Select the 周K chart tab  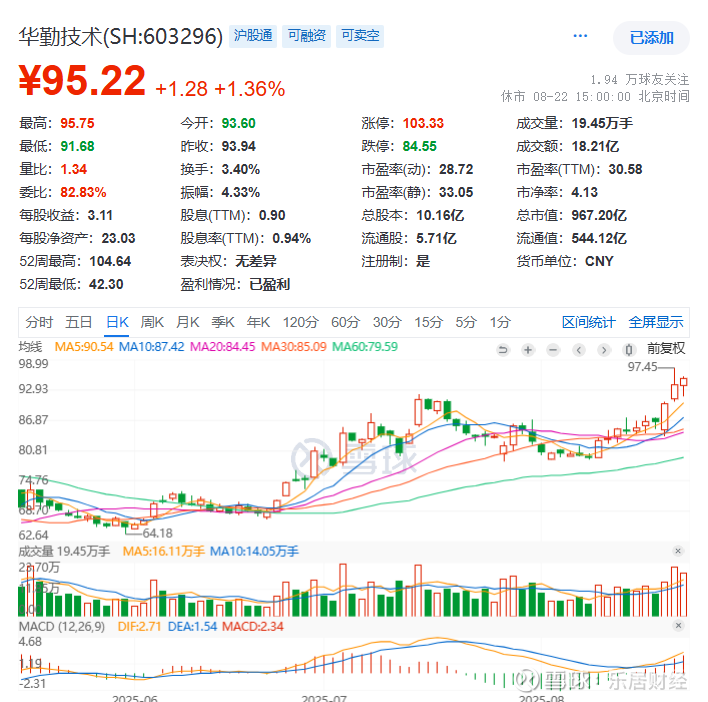[152, 322]
